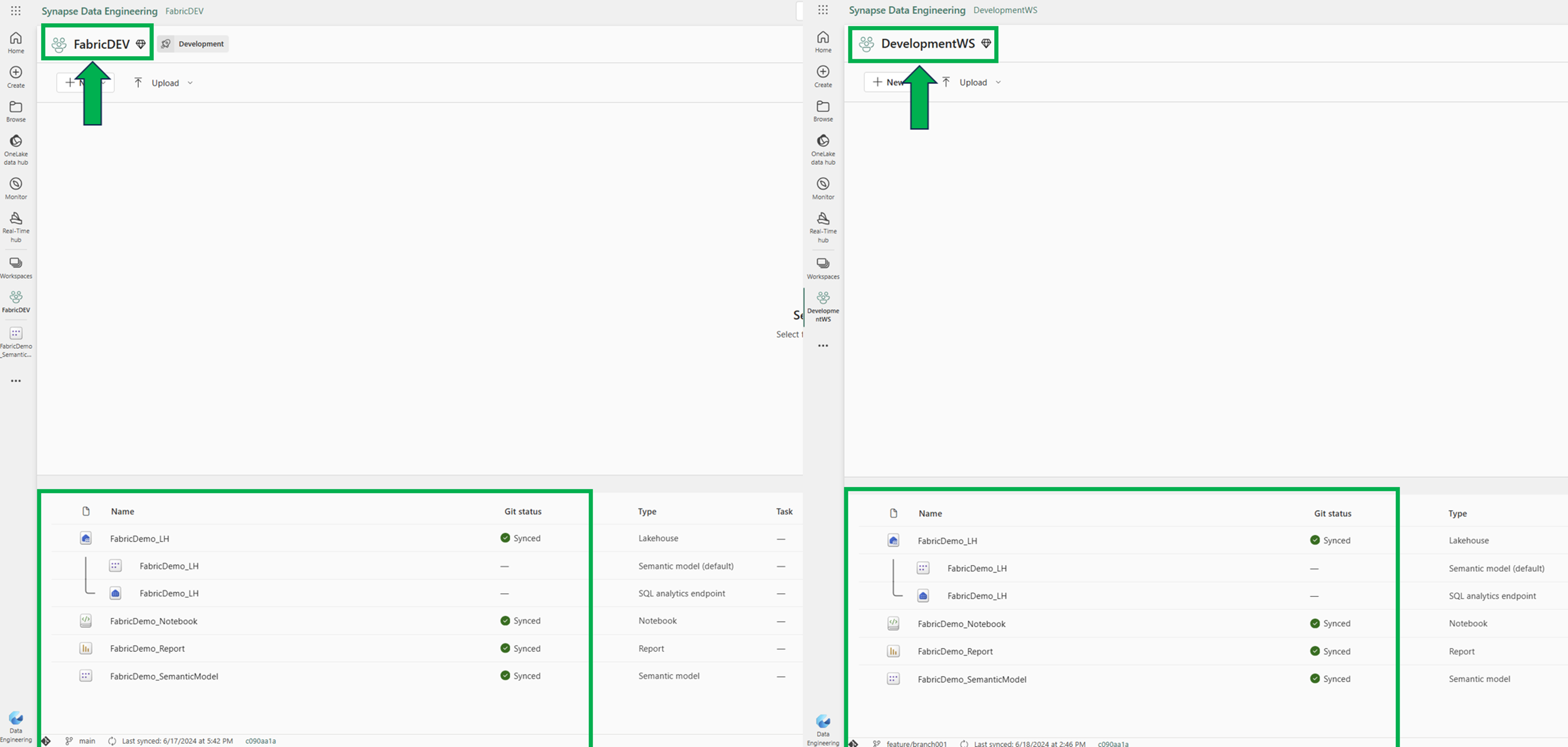Open FabricDemo_LH Lakehouse in FabricDEV list
The height and width of the screenshot is (747, 1568).
139,539
